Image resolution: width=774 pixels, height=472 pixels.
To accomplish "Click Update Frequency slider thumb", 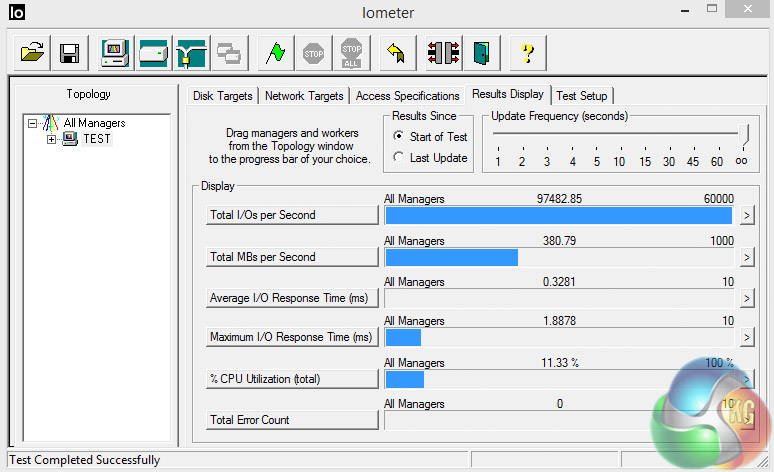I will click(x=743, y=134).
